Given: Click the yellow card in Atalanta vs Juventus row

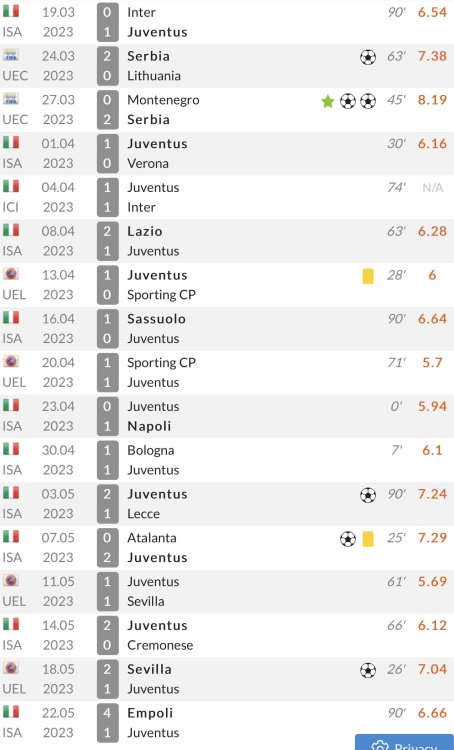Looking at the screenshot, I should pyautogui.click(x=368, y=539).
